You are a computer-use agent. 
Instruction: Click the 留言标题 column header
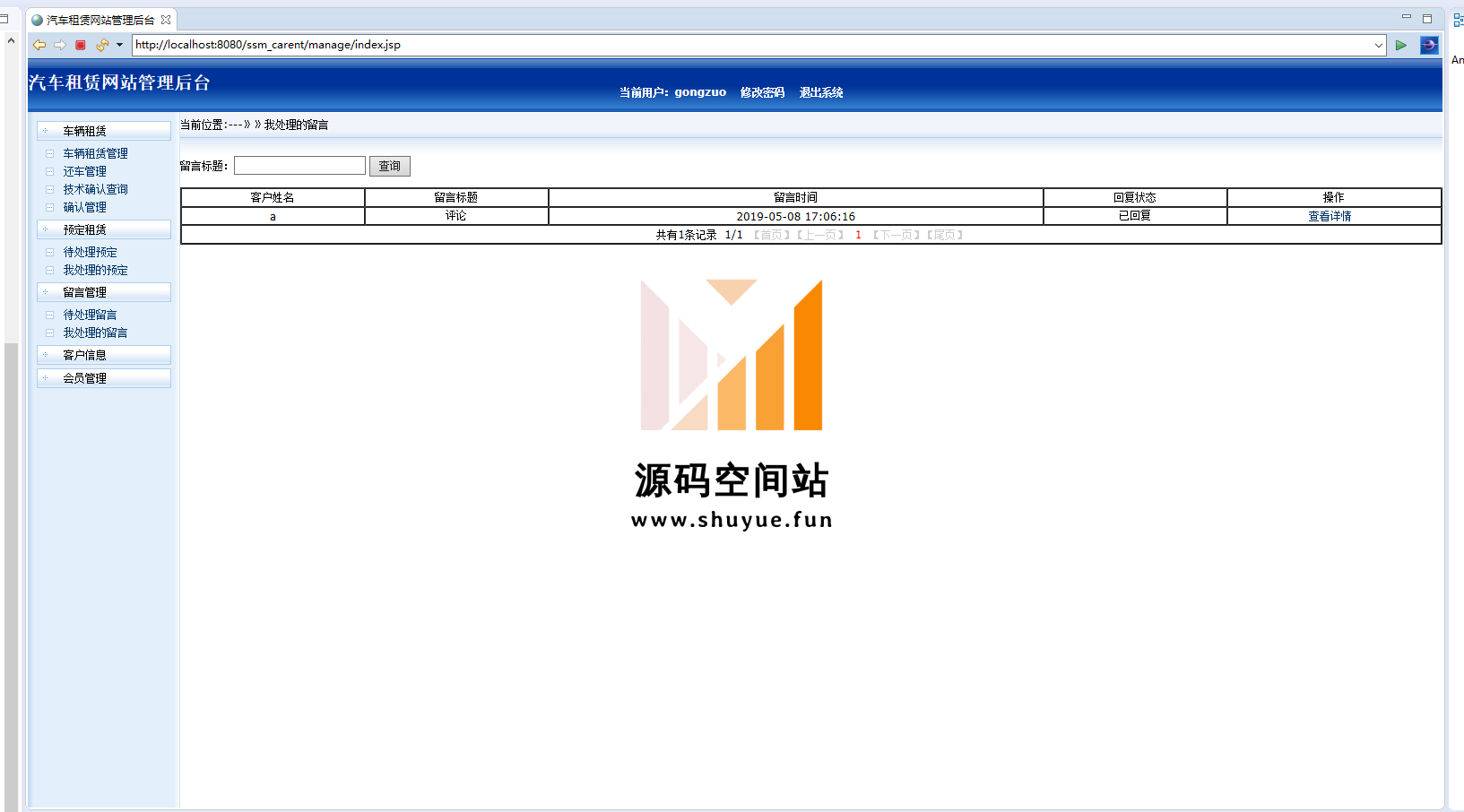tap(456, 197)
